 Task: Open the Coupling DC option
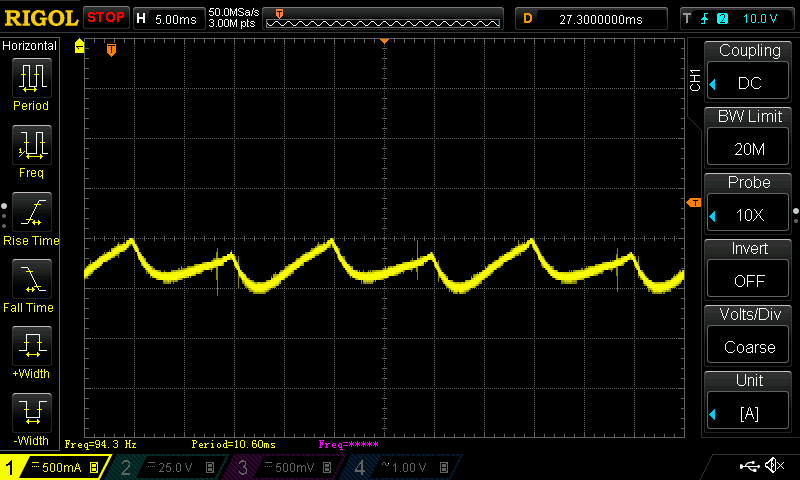pos(748,82)
